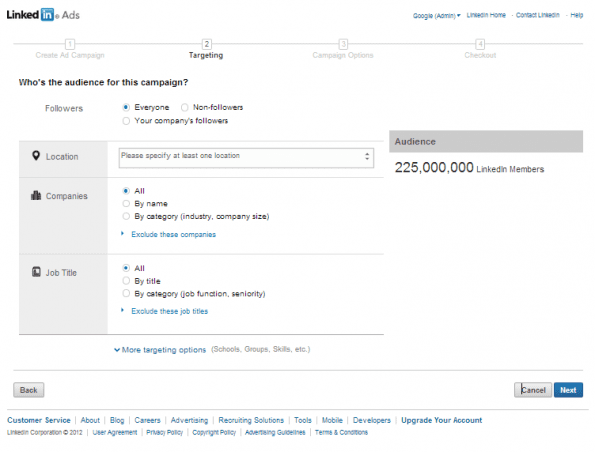Click step 1 Create Ad Campaign marker
The width and height of the screenshot is (595, 452).
click(x=70, y=44)
